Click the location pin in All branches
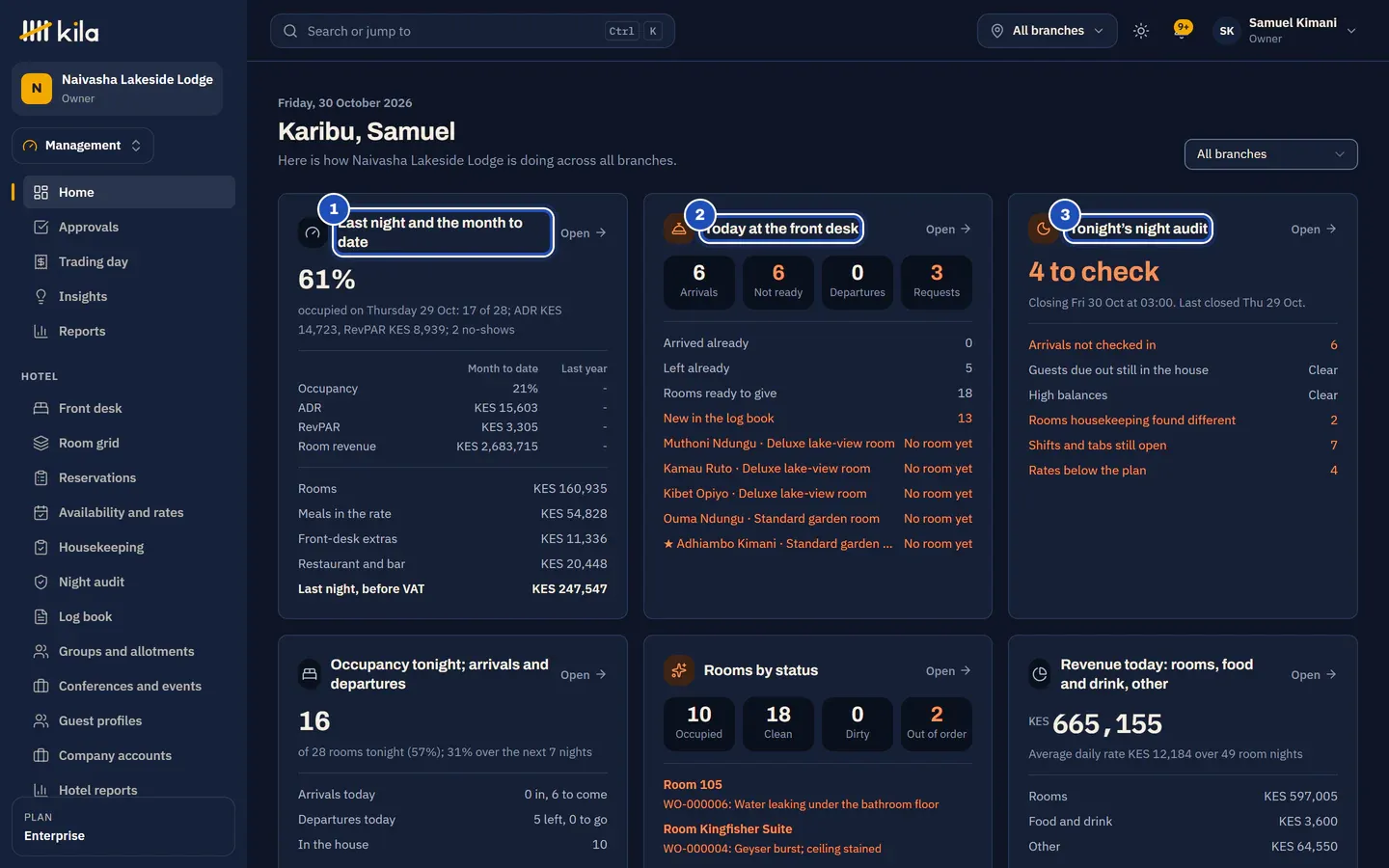The image size is (1389, 868). 997,31
